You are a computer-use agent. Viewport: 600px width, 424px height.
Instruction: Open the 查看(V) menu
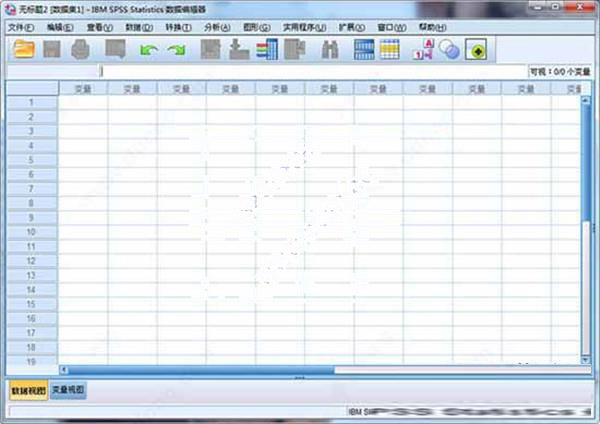pos(99,28)
